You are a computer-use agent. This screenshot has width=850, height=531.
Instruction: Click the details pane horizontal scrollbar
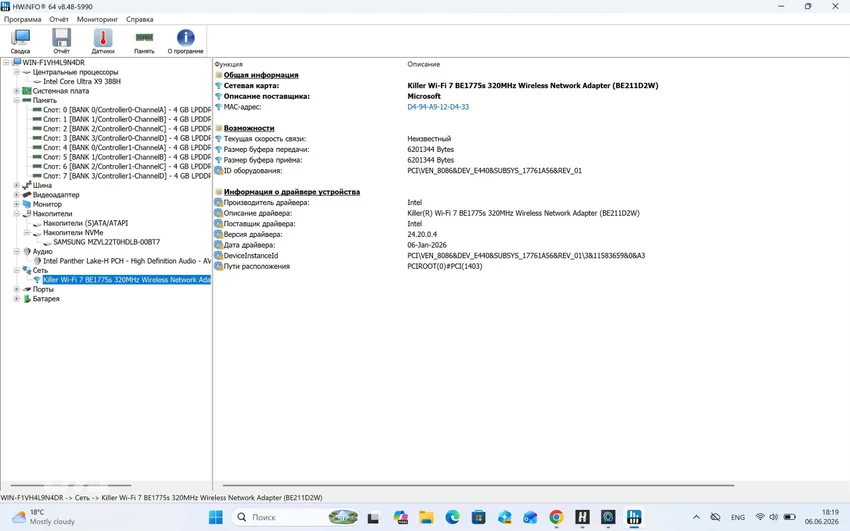(478, 485)
